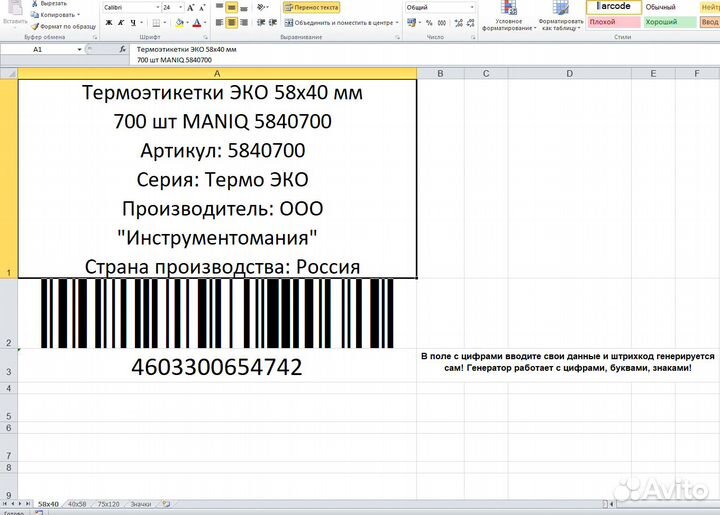Decrease font size with small A icon
This screenshot has height=515, width=720.
pyautogui.click(x=202, y=8)
